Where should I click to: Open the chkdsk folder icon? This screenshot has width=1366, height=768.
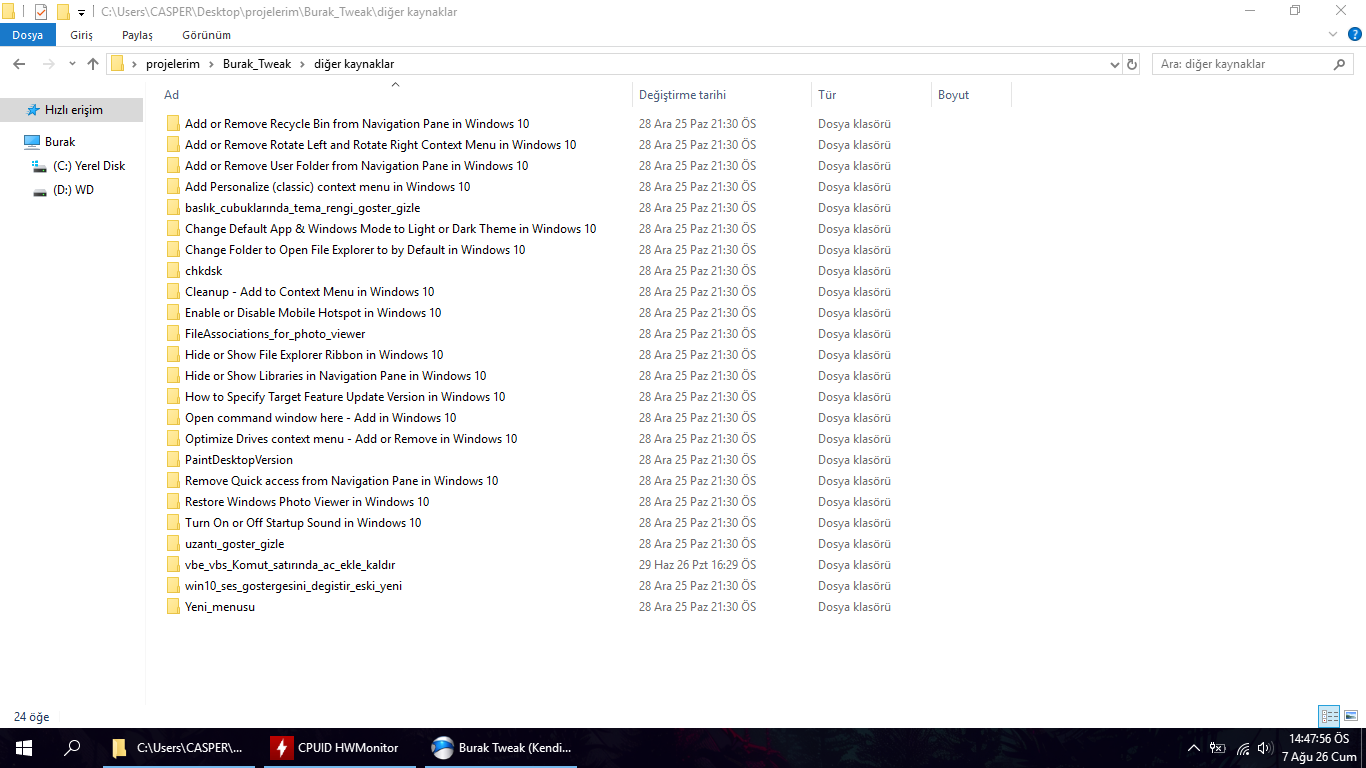pyautogui.click(x=173, y=271)
